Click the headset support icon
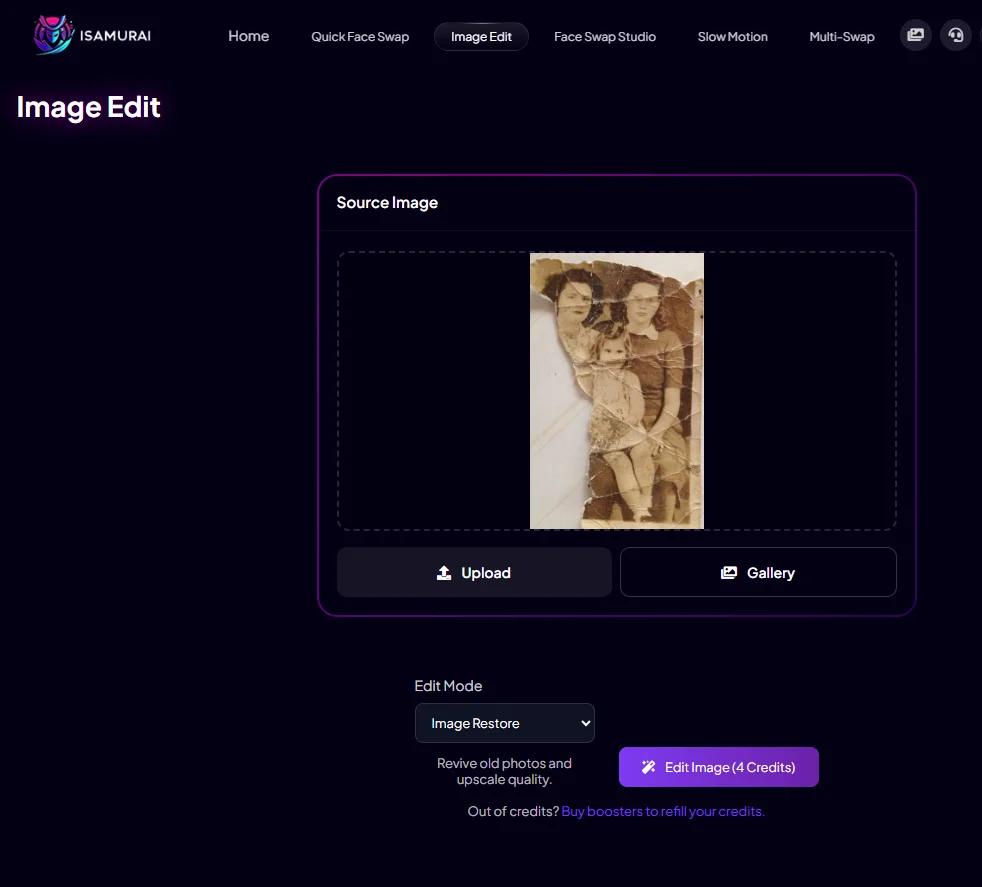The width and height of the screenshot is (982, 887). (955, 35)
